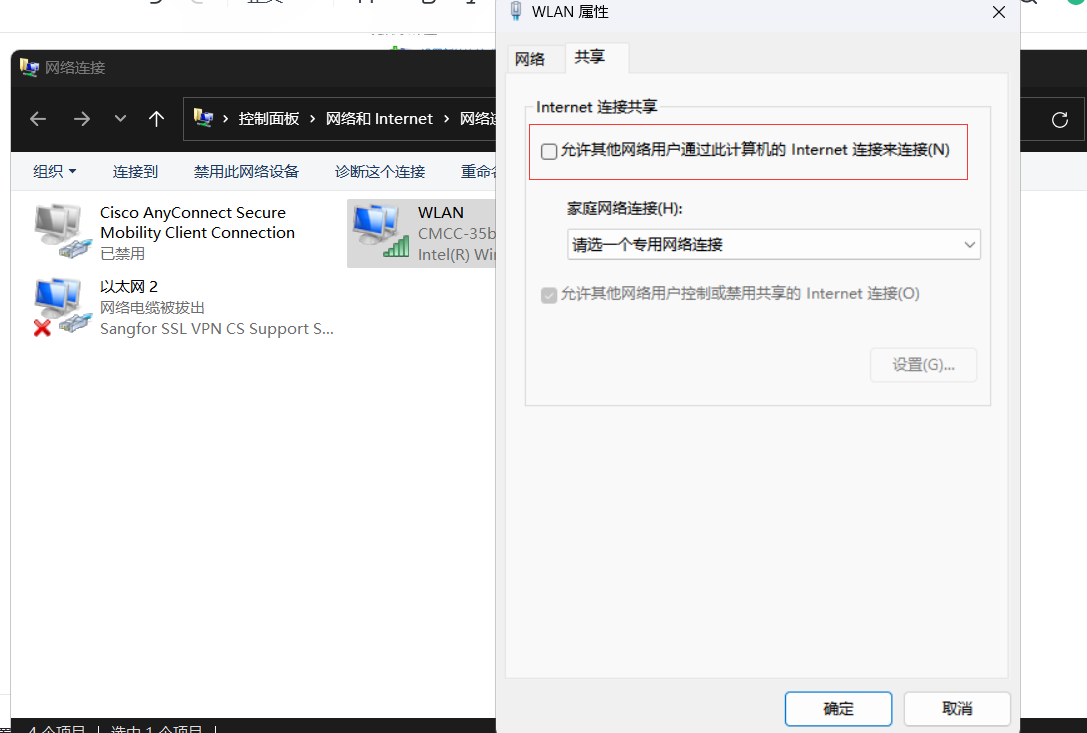The image size is (1087, 733).
Task: Click 网络电缆被拔出 status text
Action: [x=153, y=307]
